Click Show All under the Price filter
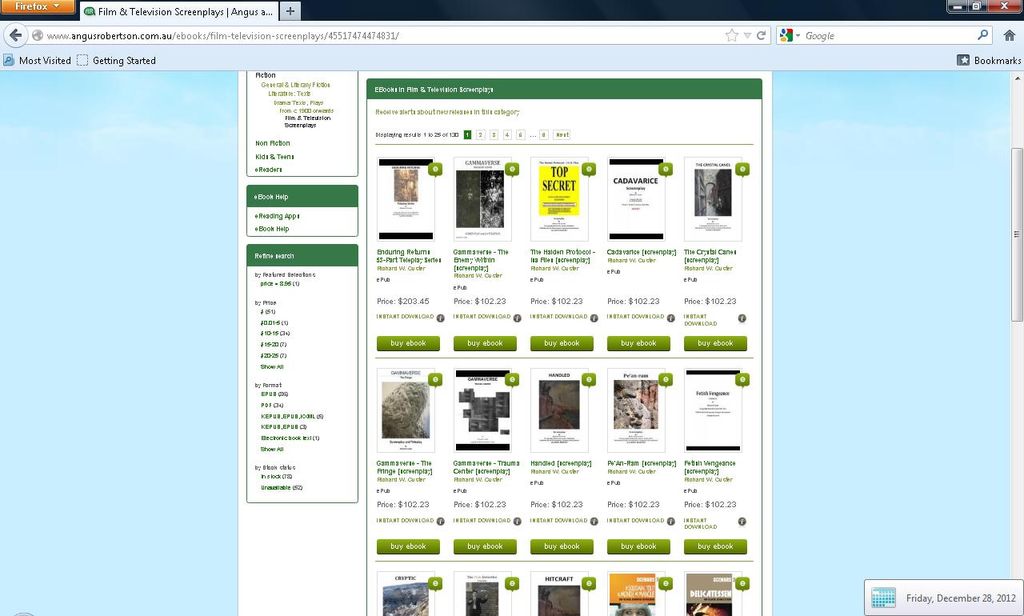The width and height of the screenshot is (1024, 616). (272, 367)
